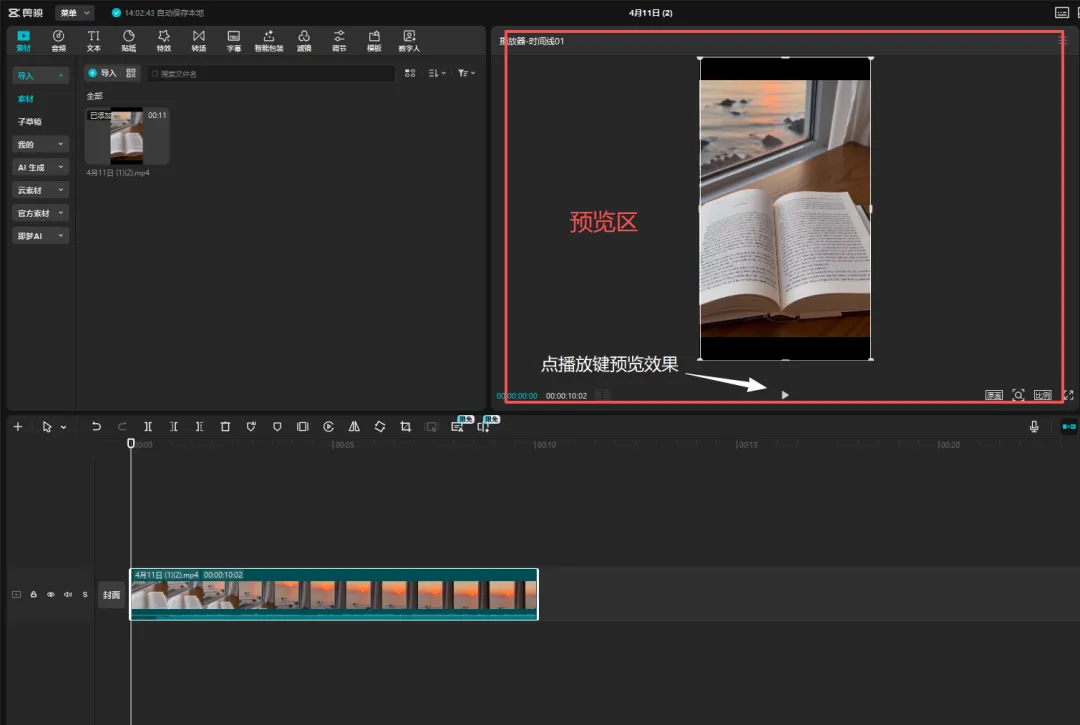
Task: Open the 滤镜 filters tab
Action: (304, 41)
